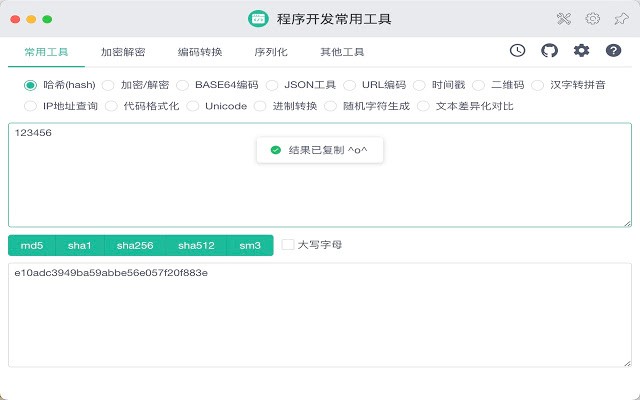Select the BASE64编码 radio option
The image size is (640, 400).
tap(182, 85)
